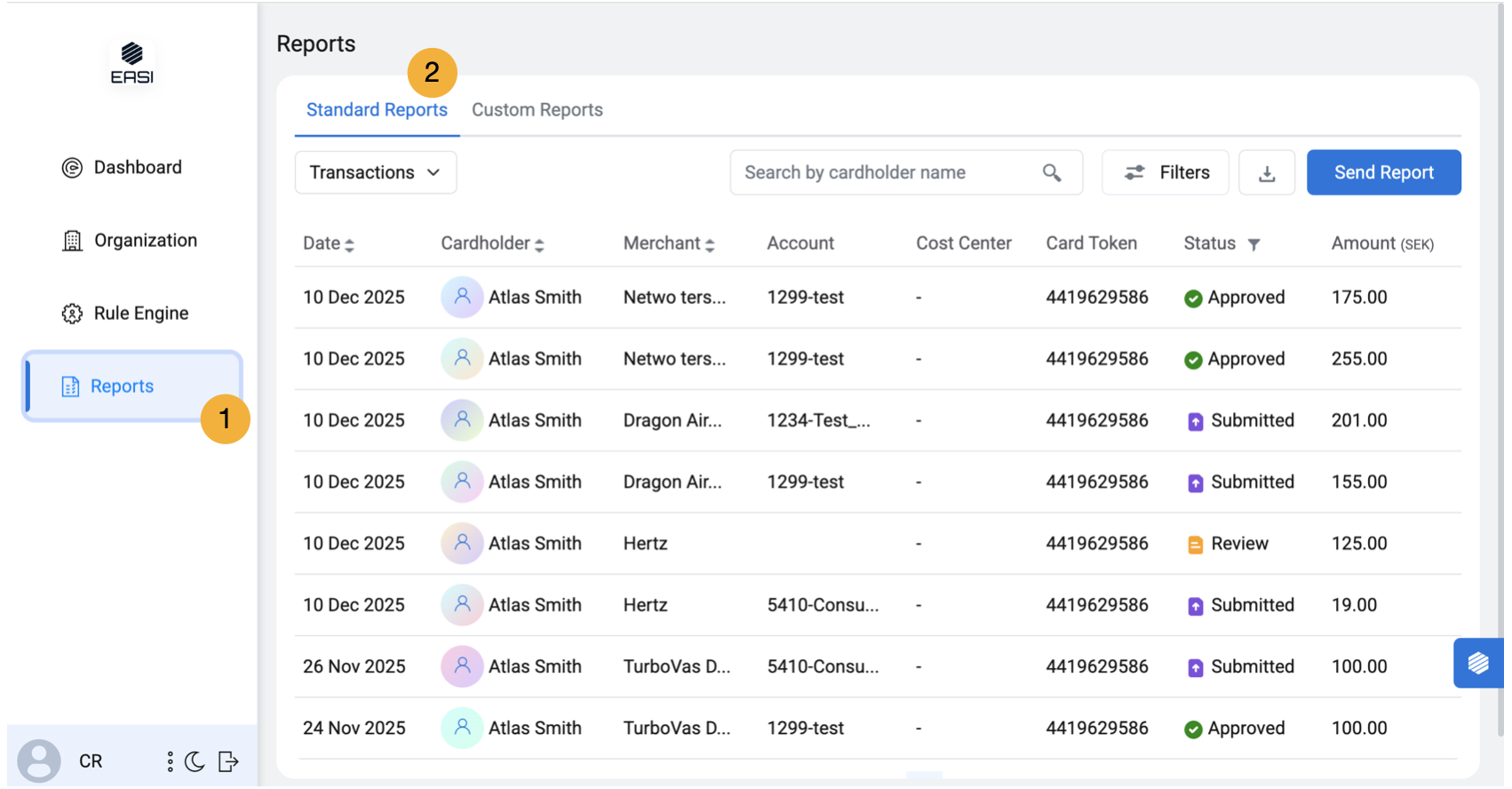The image size is (1512, 789).
Task: Click the download report icon
Action: pos(1267,173)
